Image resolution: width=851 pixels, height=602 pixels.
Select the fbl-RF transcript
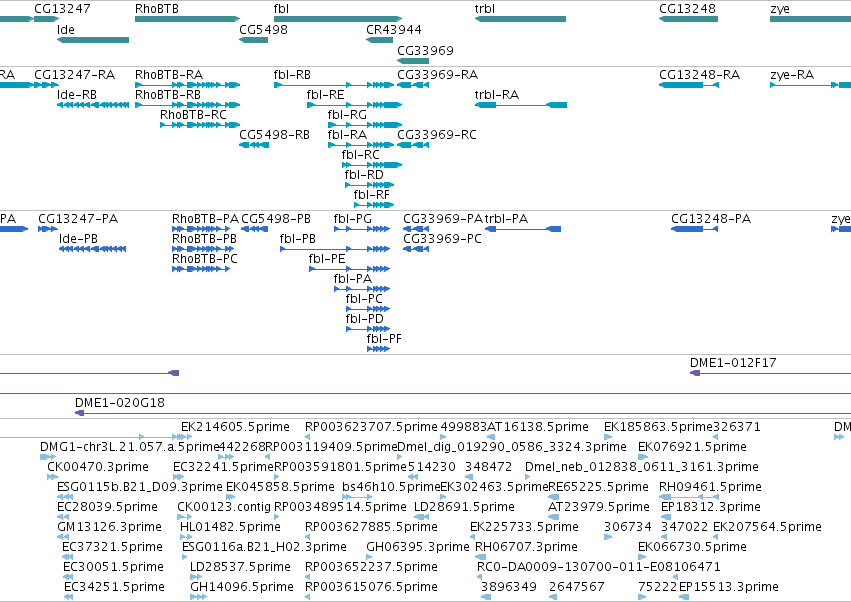[374, 205]
